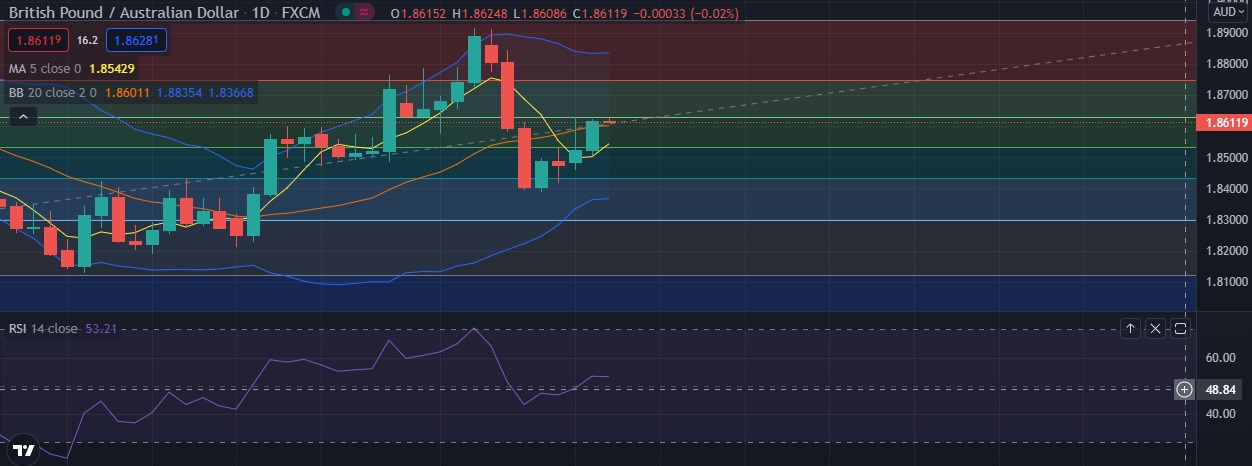
Task: Select the RSI 14 close indicator legend
Action: pyautogui.click(x=43, y=328)
